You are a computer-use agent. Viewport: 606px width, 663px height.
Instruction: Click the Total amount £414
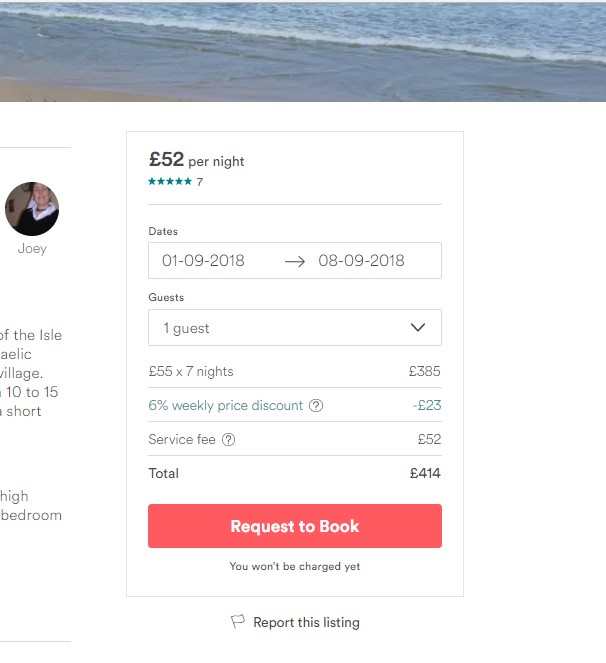point(425,474)
